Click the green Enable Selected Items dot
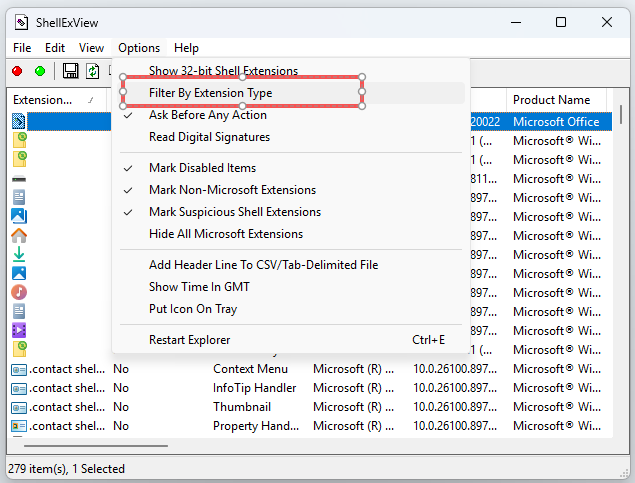This screenshot has width=635, height=483. 40,71
